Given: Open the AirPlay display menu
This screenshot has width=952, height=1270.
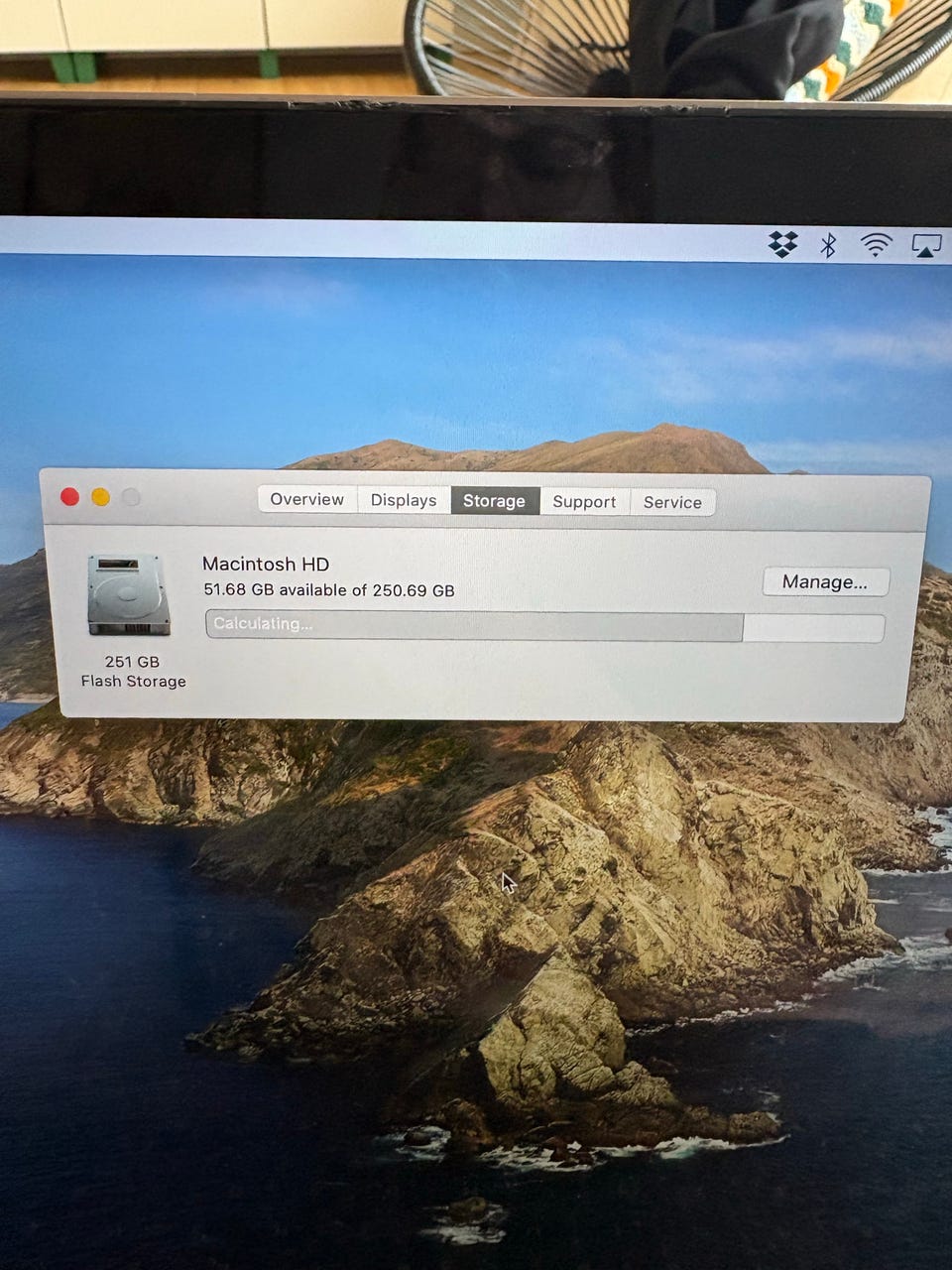Looking at the screenshot, I should click(926, 246).
